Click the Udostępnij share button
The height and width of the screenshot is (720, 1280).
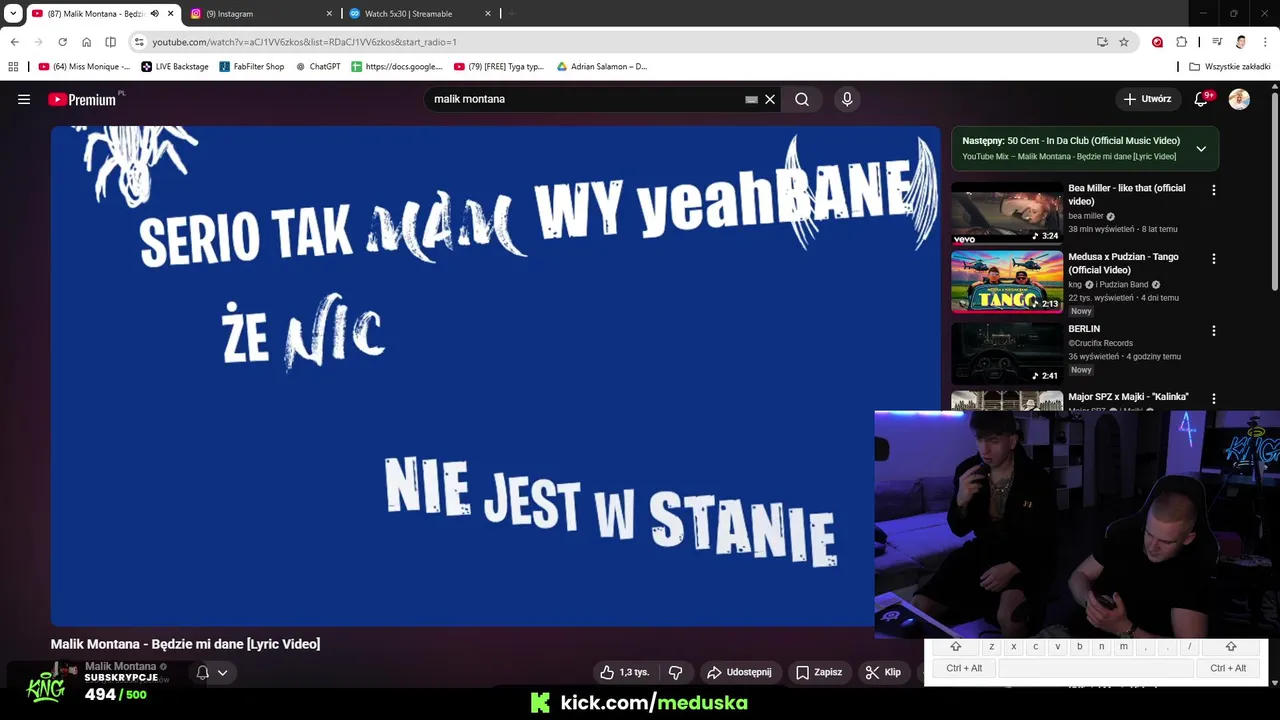click(739, 672)
